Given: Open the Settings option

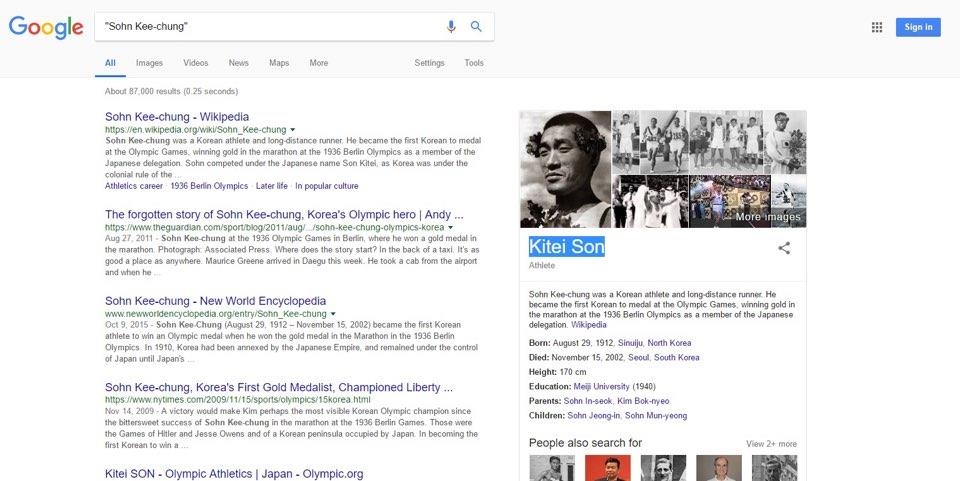Looking at the screenshot, I should click(429, 63).
